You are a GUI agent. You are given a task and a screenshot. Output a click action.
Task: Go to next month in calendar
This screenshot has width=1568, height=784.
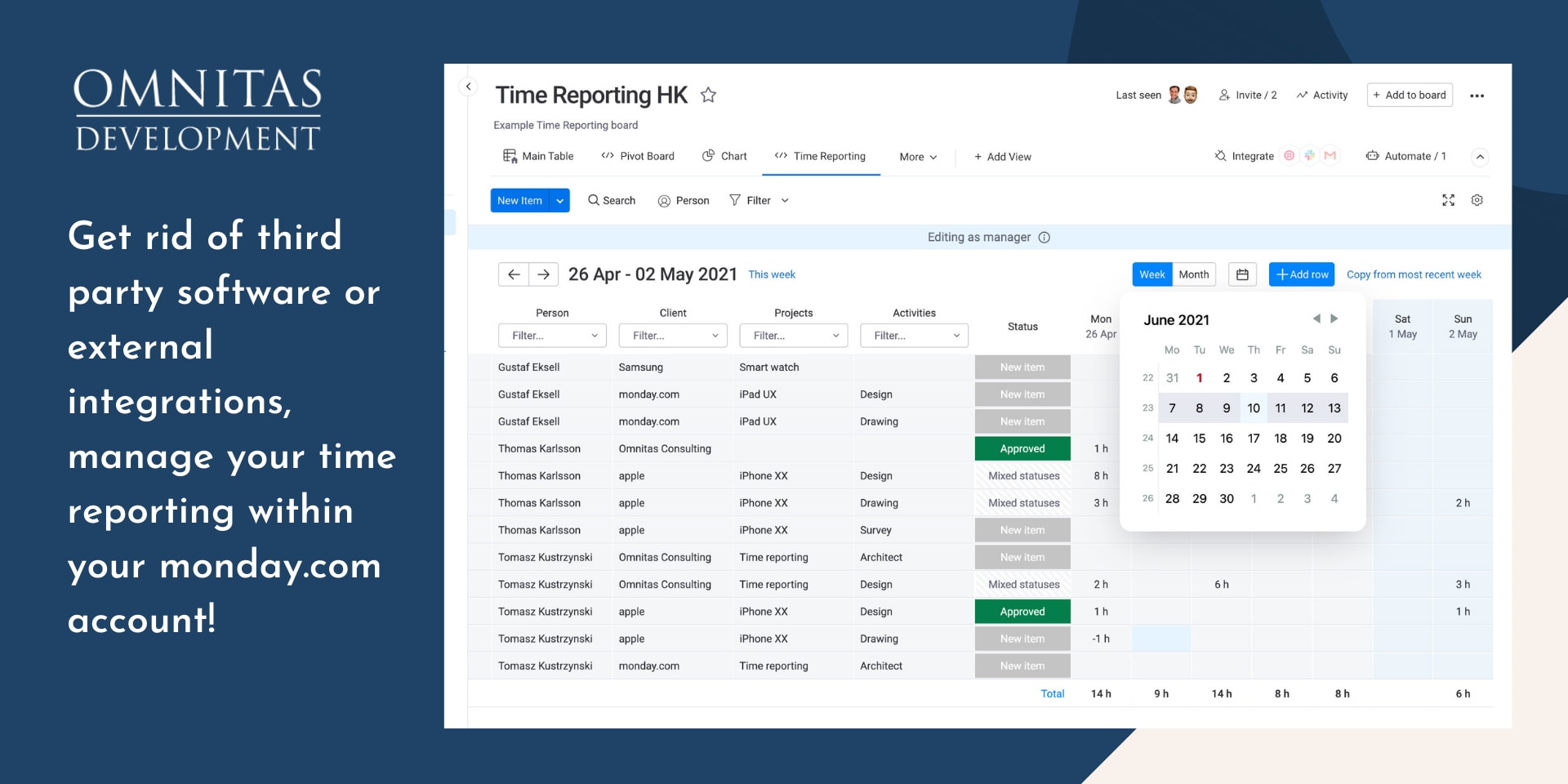pos(1334,318)
